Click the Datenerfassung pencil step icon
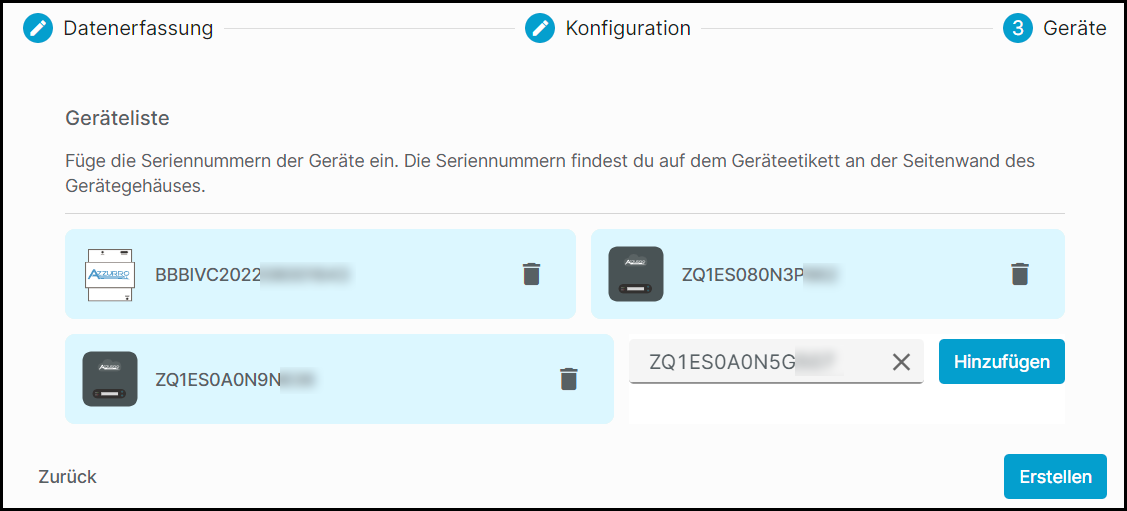This screenshot has width=1127, height=511. 37,29
